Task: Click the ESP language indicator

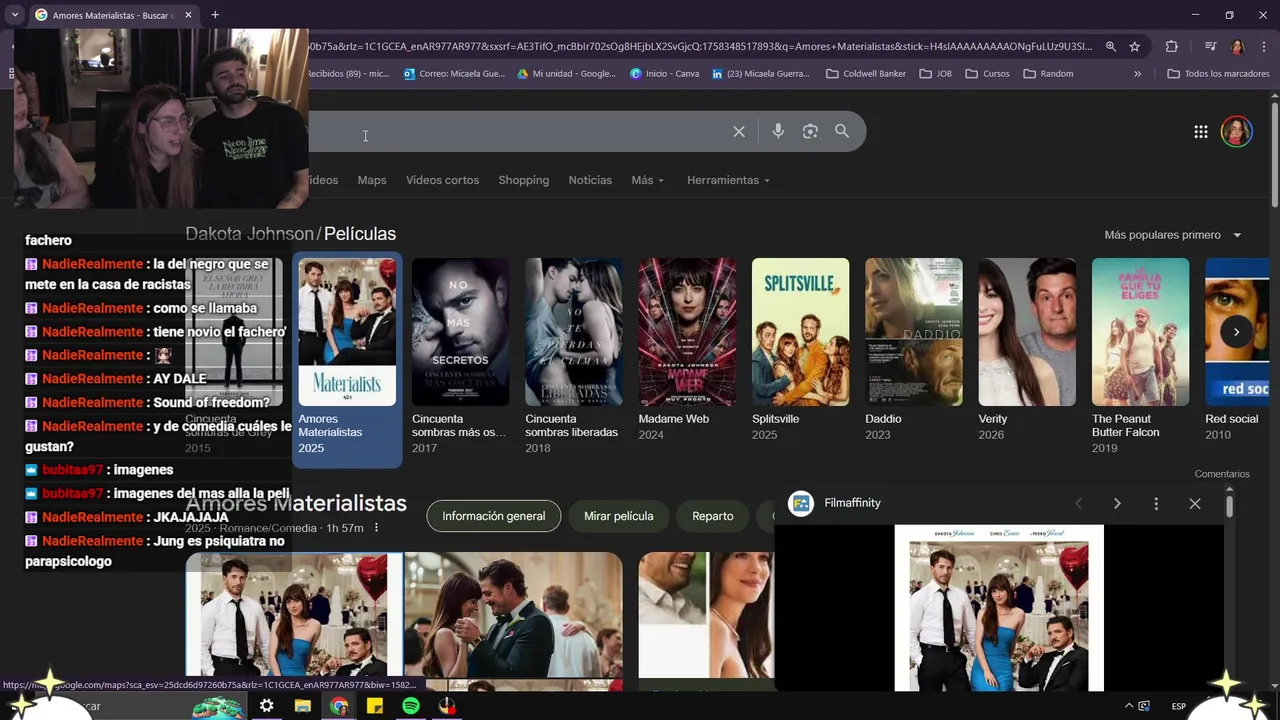Action: 1179,706
